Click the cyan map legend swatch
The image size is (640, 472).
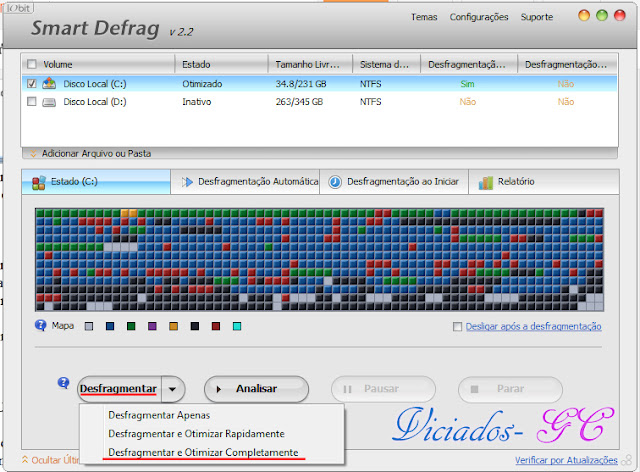pyautogui.click(x=237, y=326)
